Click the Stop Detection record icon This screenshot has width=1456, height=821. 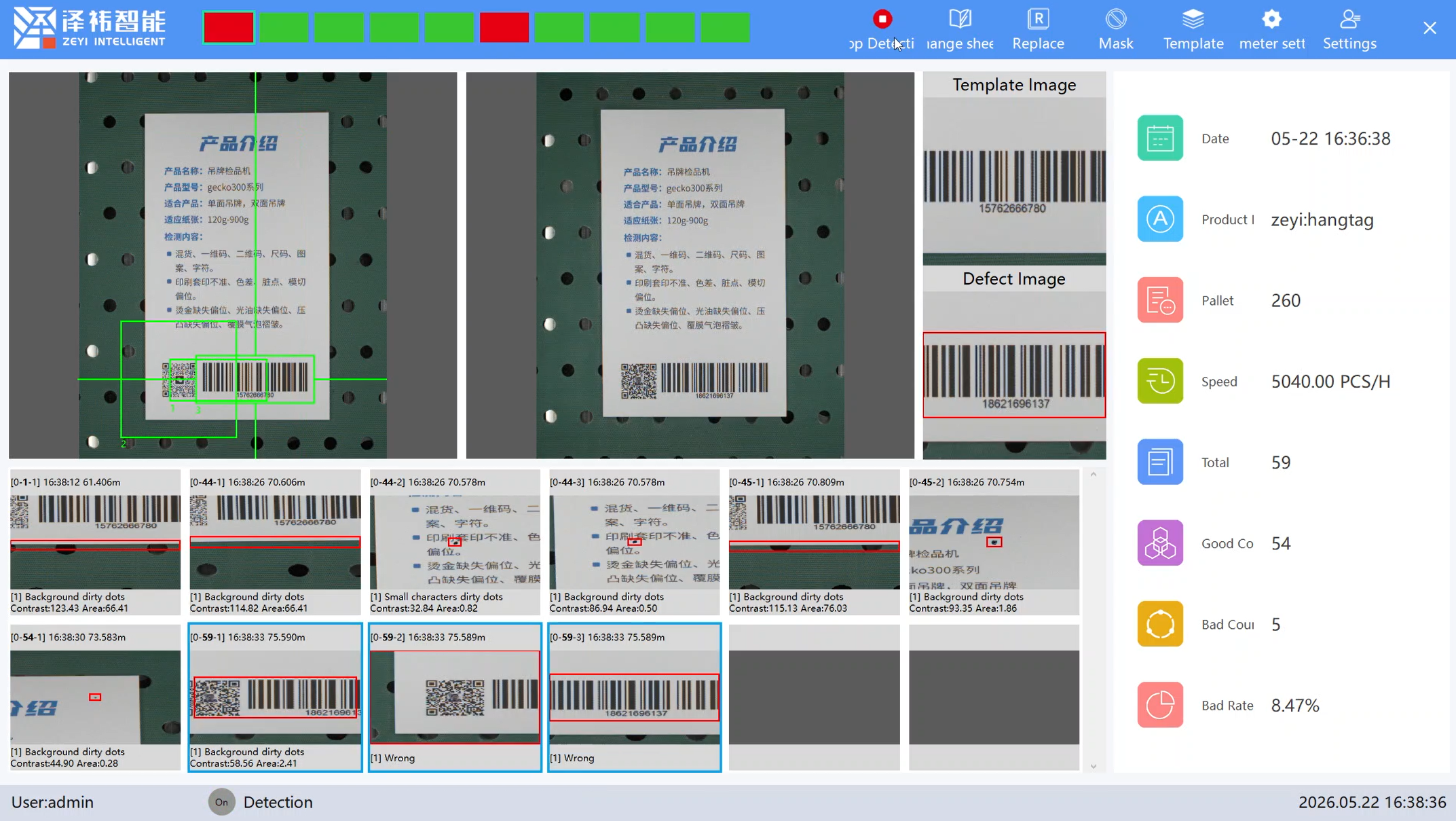882,19
